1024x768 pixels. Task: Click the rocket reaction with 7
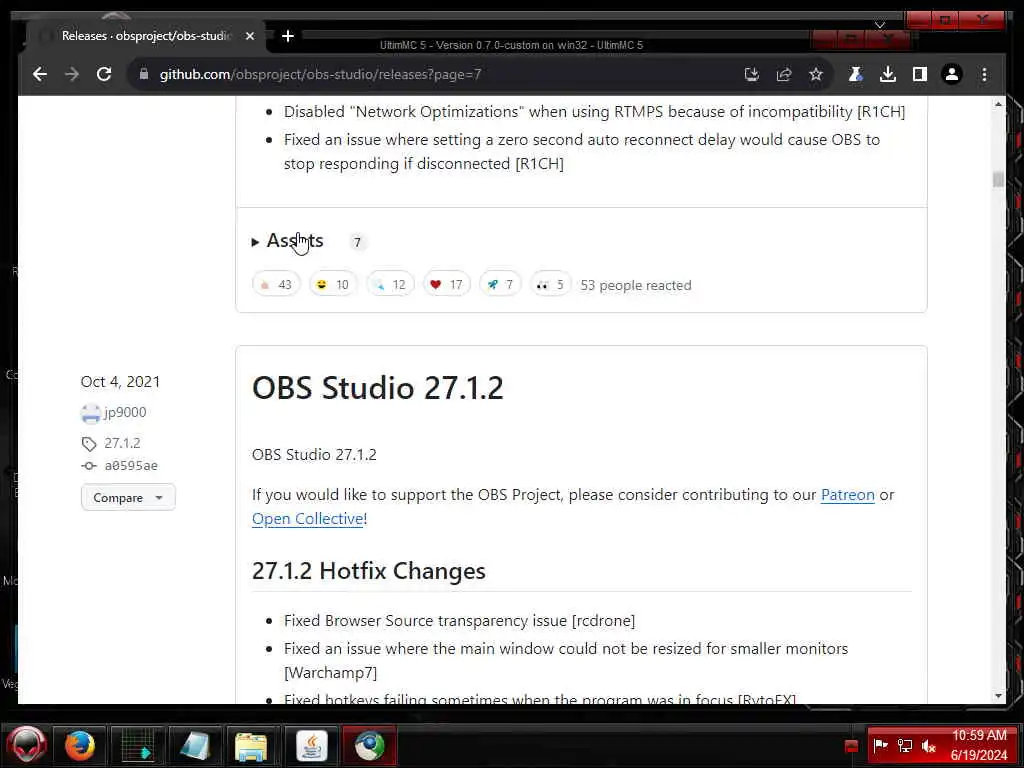tap(500, 285)
